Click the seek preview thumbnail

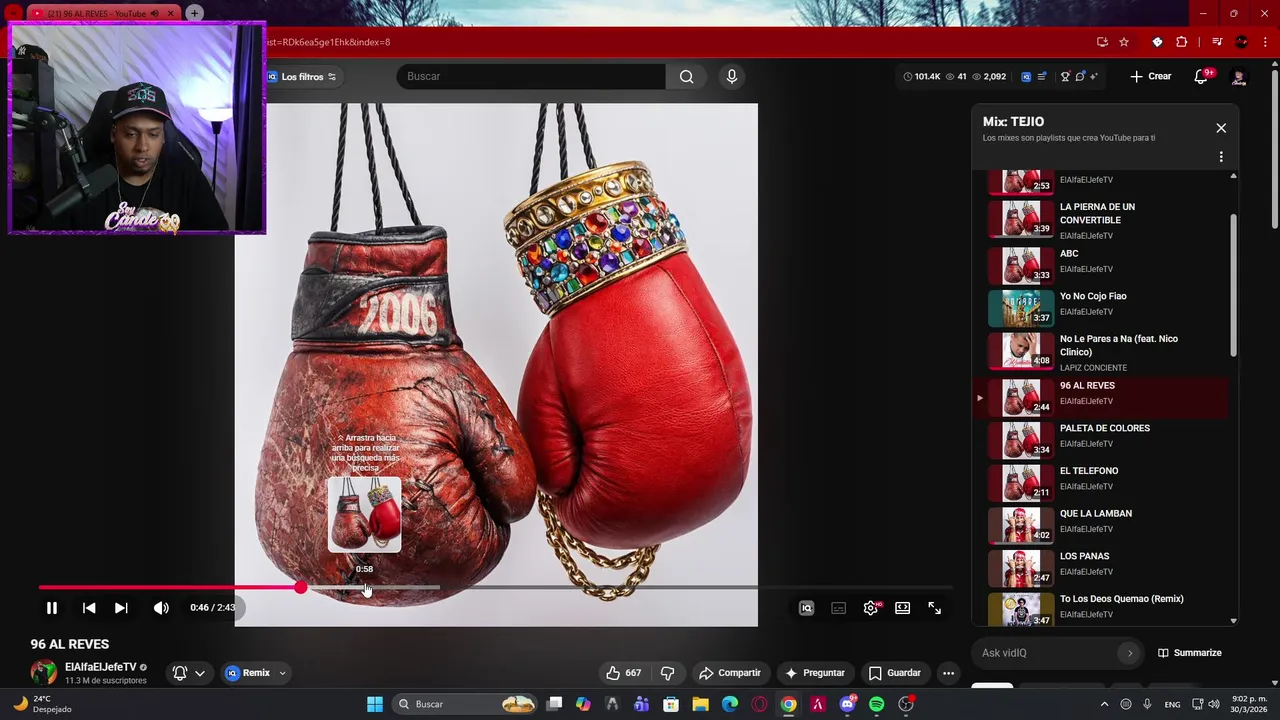click(364, 515)
